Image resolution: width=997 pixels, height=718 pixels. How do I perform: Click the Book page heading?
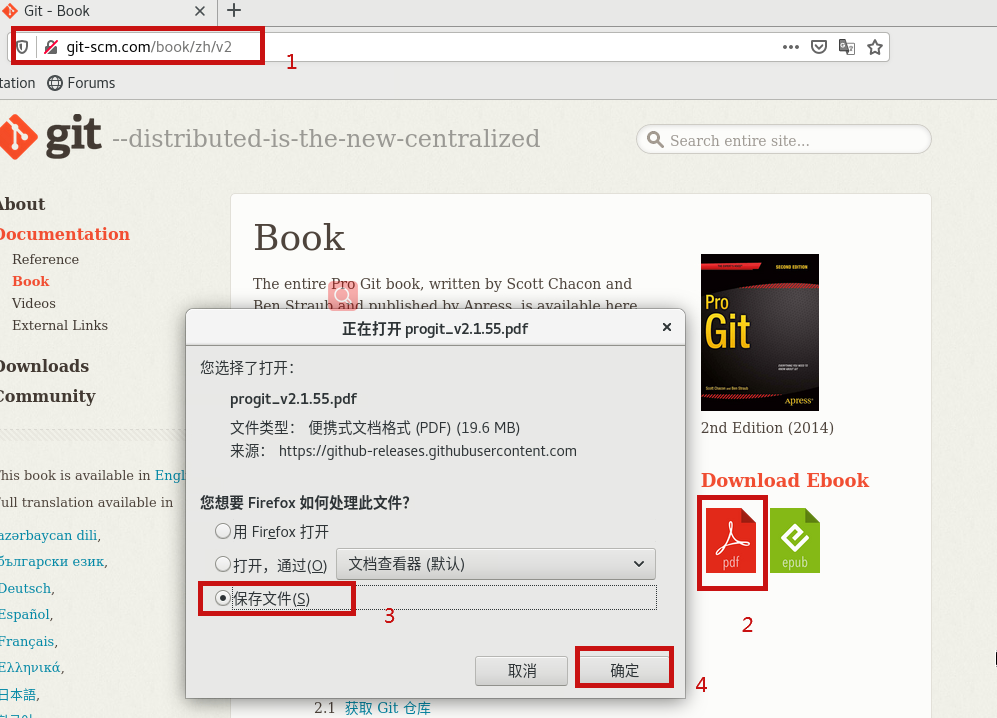[299, 238]
